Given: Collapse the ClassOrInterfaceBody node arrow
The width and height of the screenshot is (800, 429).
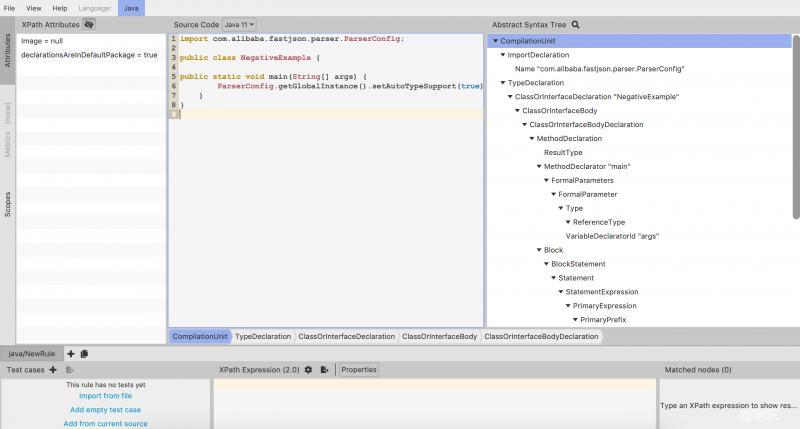Looking at the screenshot, I should coord(517,110).
